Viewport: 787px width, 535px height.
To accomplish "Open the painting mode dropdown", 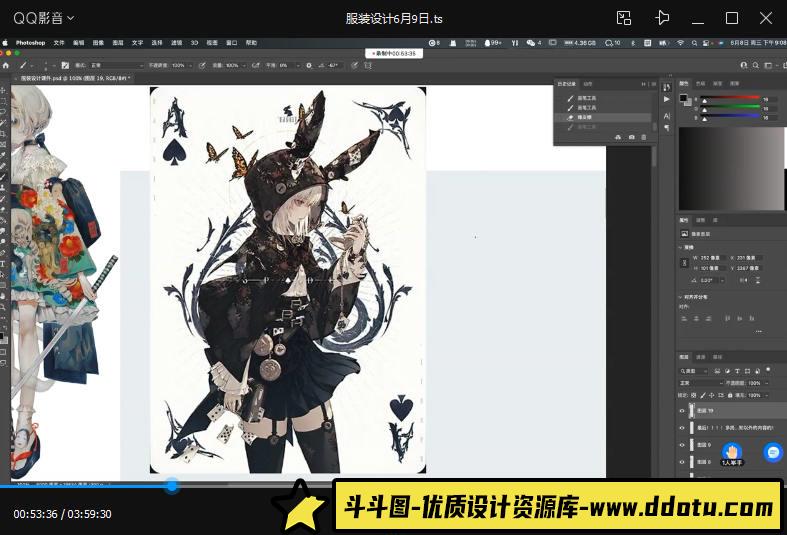I will click(x=116, y=65).
